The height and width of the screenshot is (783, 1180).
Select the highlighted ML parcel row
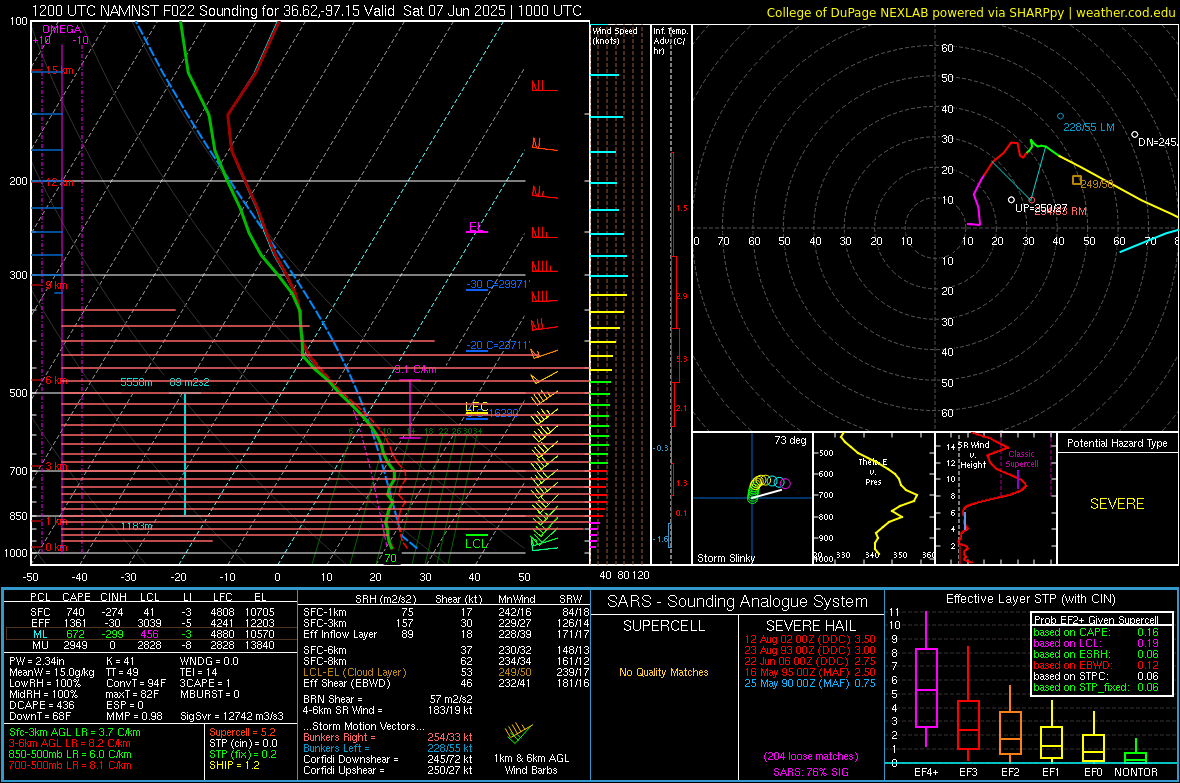[151, 634]
